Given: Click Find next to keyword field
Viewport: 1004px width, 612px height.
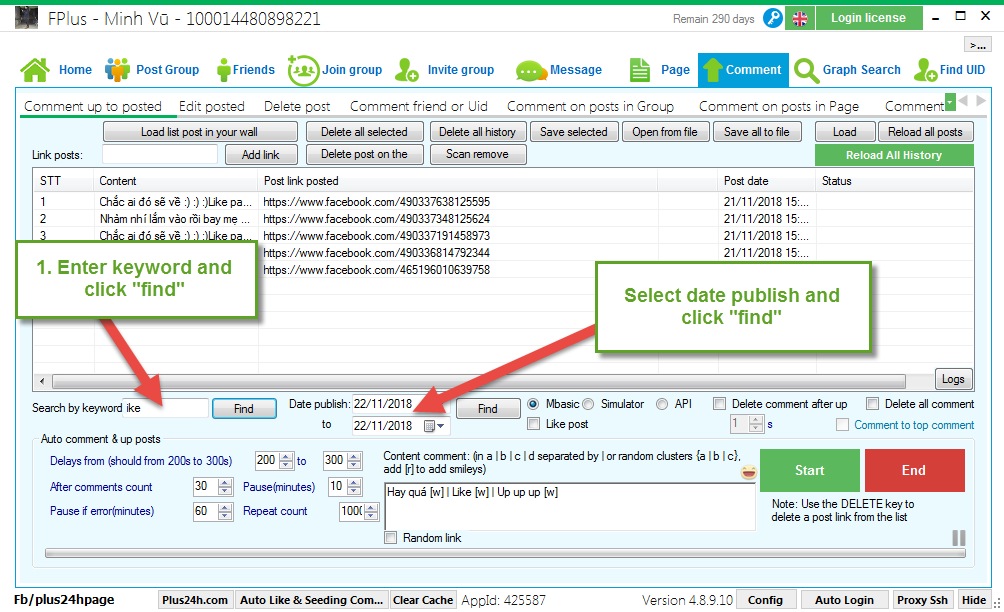Looking at the screenshot, I should pos(244,408).
